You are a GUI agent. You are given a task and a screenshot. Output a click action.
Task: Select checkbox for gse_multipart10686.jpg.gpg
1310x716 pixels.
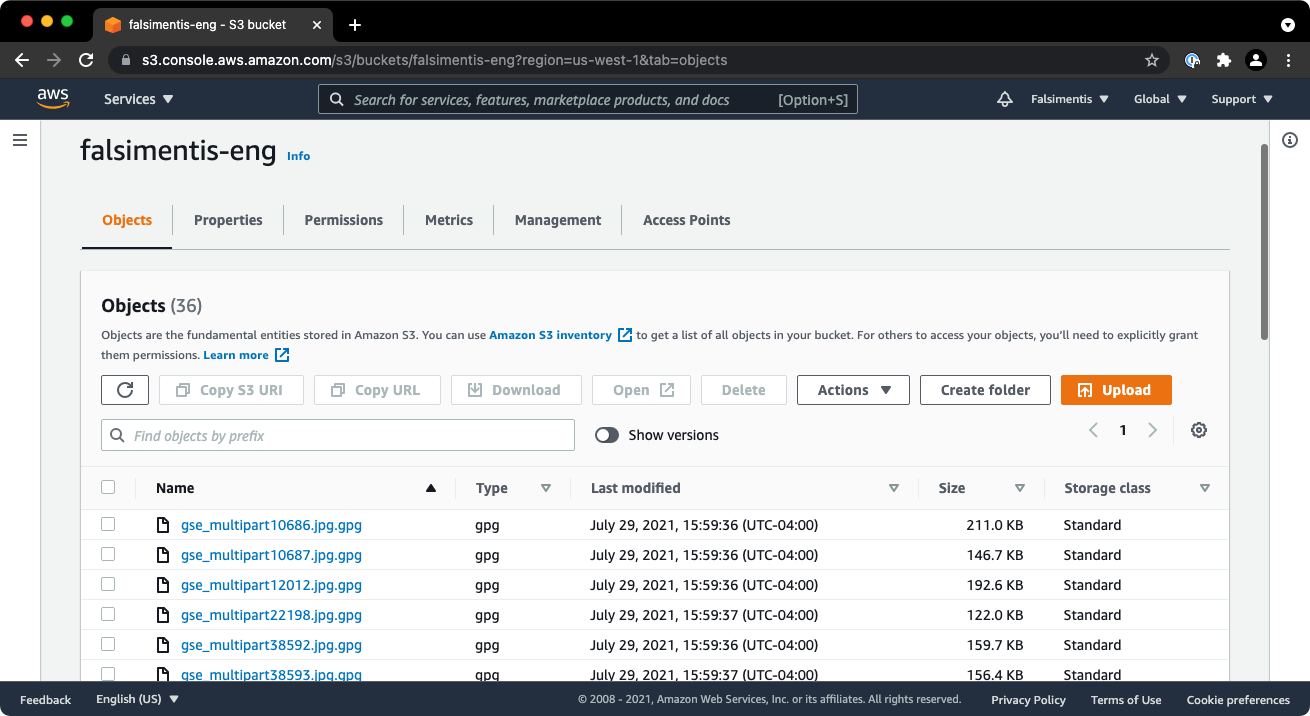[x=108, y=525]
